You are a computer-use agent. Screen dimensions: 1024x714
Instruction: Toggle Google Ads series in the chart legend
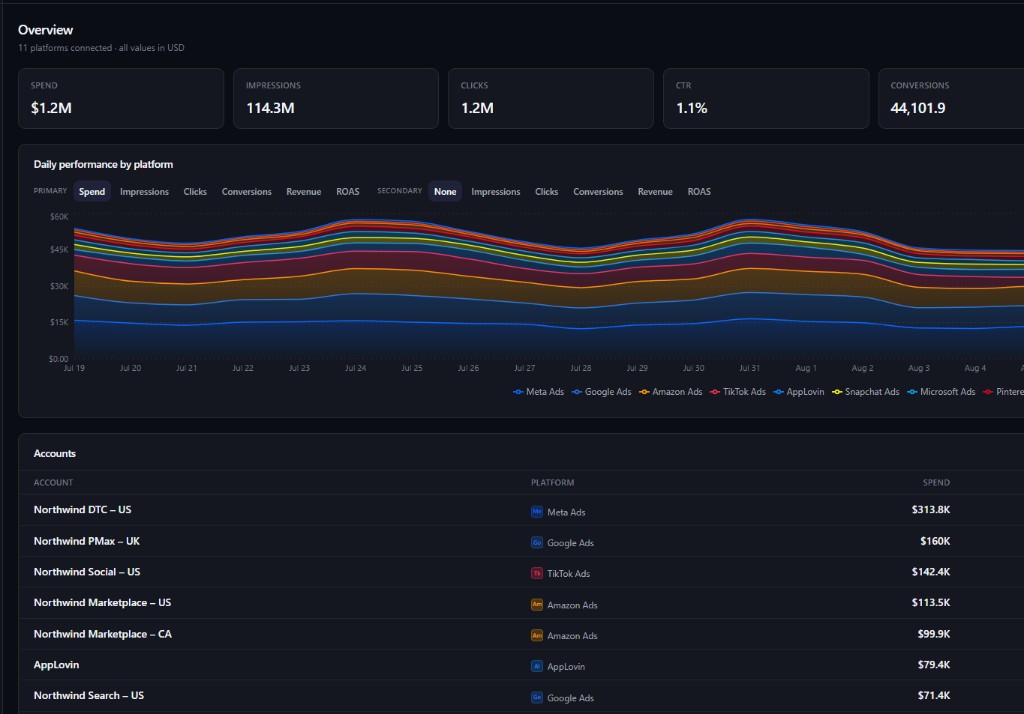point(601,392)
